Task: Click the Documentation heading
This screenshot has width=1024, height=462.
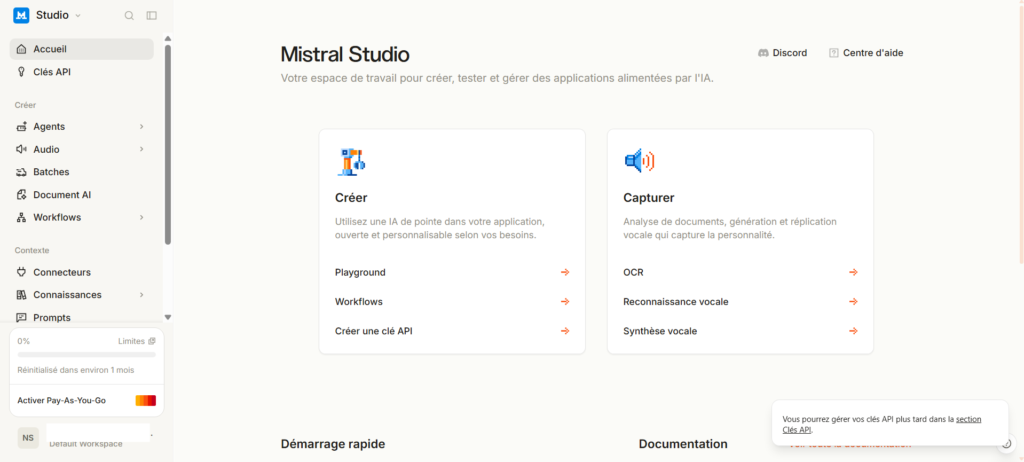Action: [x=683, y=444]
